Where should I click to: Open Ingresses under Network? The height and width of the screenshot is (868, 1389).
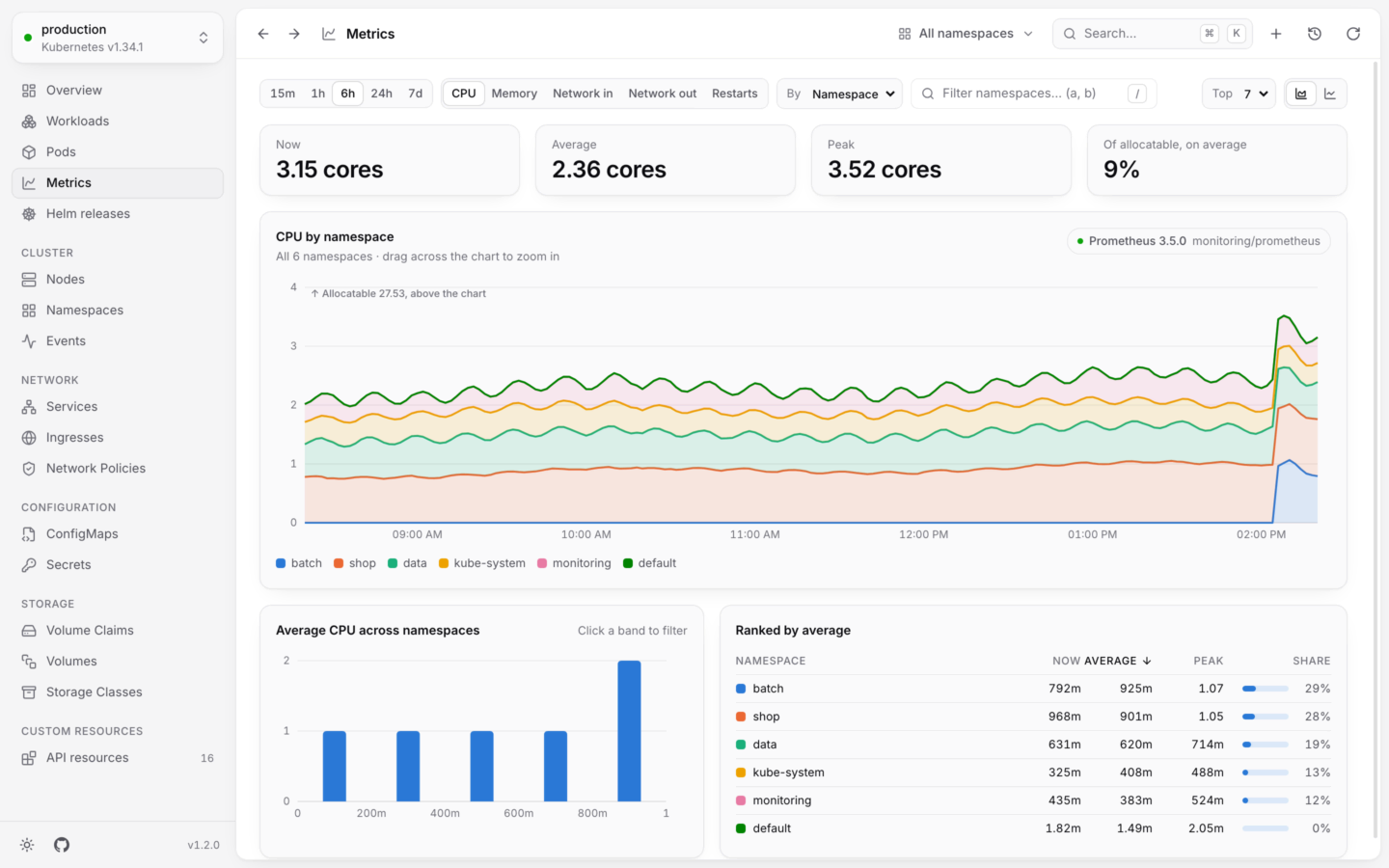118,438
